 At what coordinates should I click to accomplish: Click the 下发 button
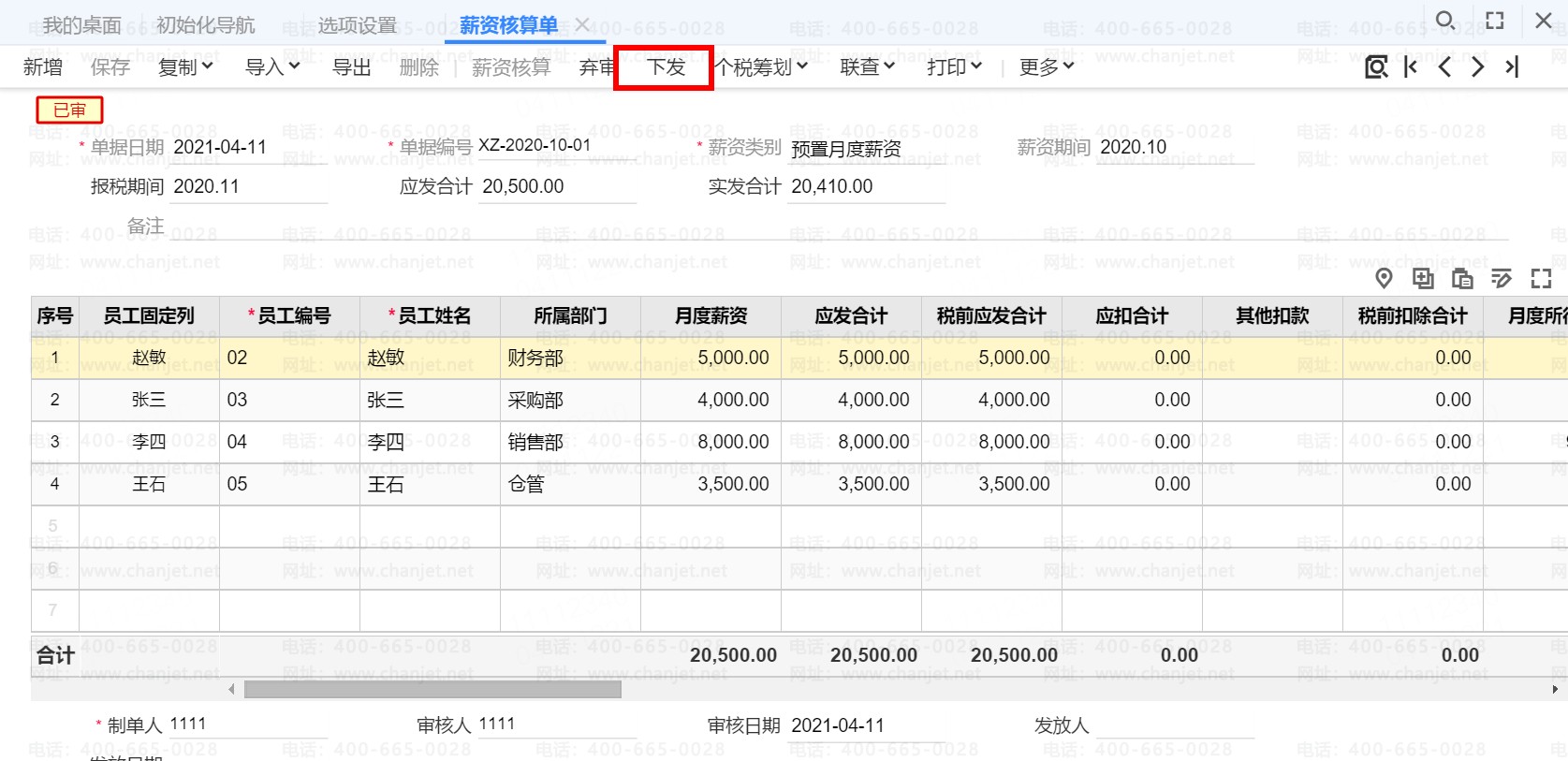pyautogui.click(x=666, y=67)
